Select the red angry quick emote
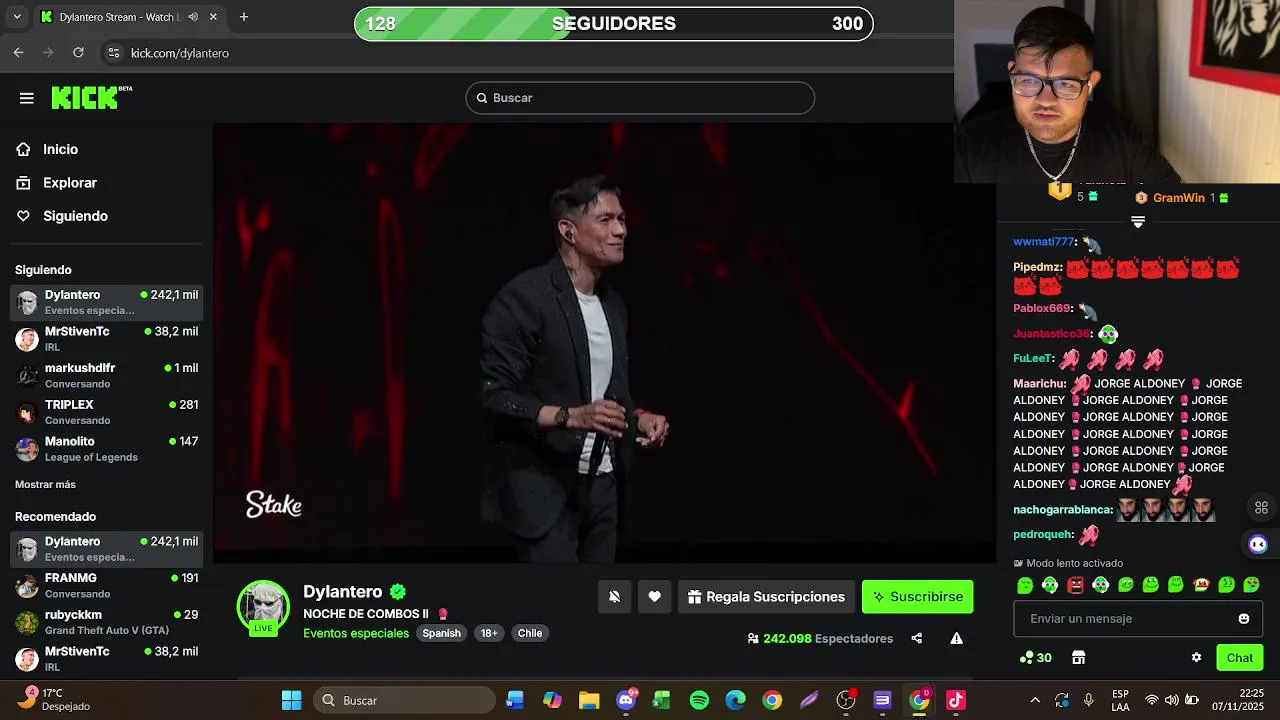1280x720 pixels. coord(1075,585)
